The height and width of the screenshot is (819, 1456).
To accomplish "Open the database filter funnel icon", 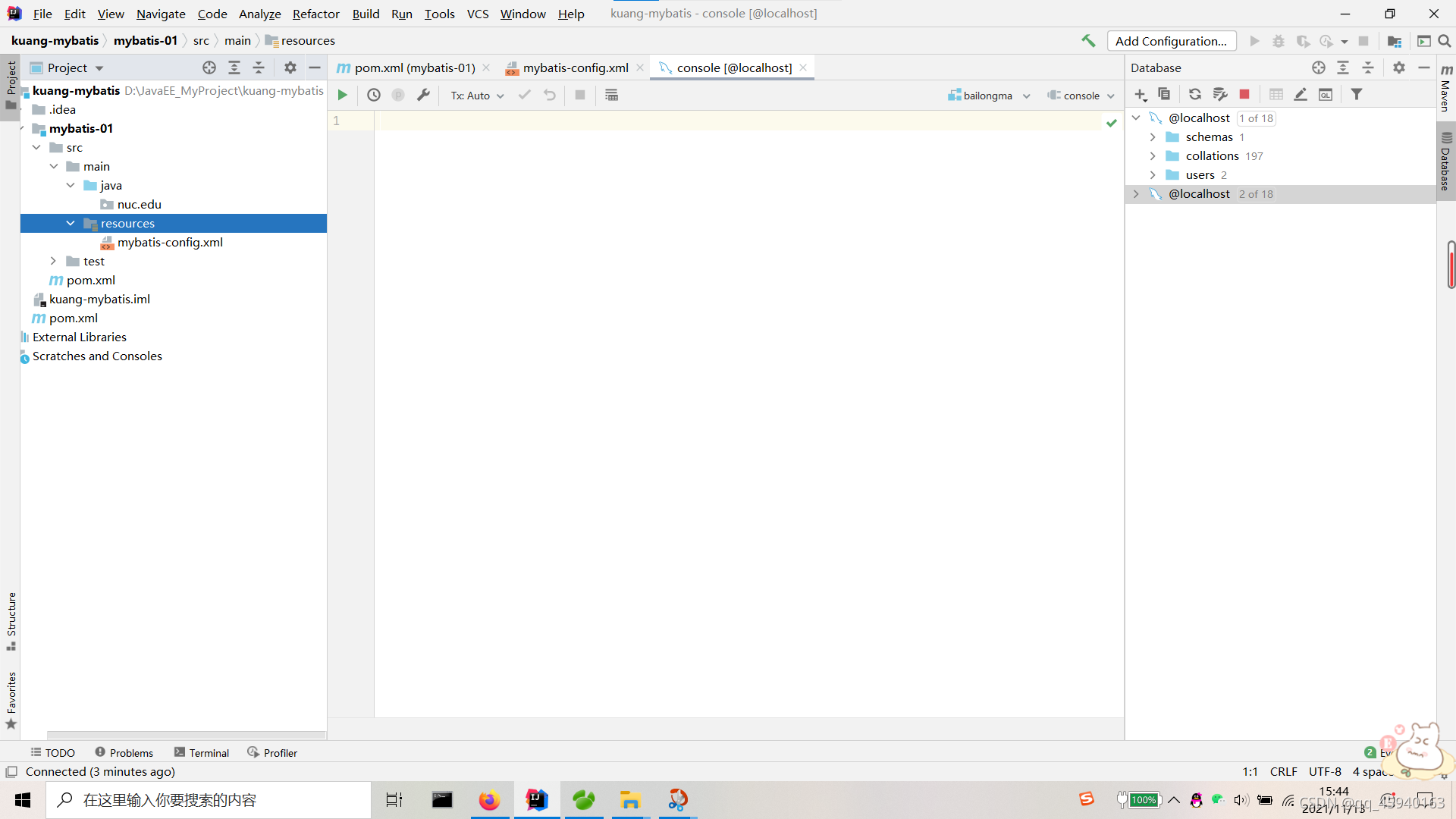I will click(x=1357, y=94).
